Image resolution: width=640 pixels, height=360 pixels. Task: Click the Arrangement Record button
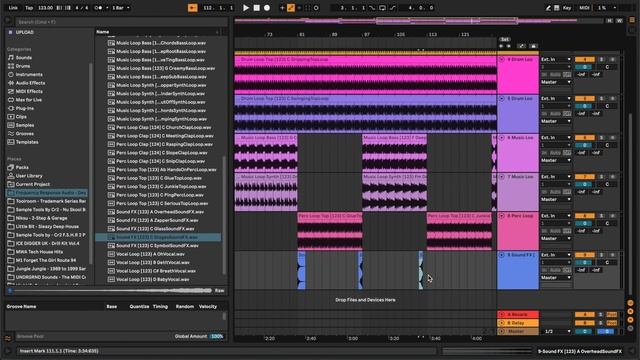pos(267,8)
